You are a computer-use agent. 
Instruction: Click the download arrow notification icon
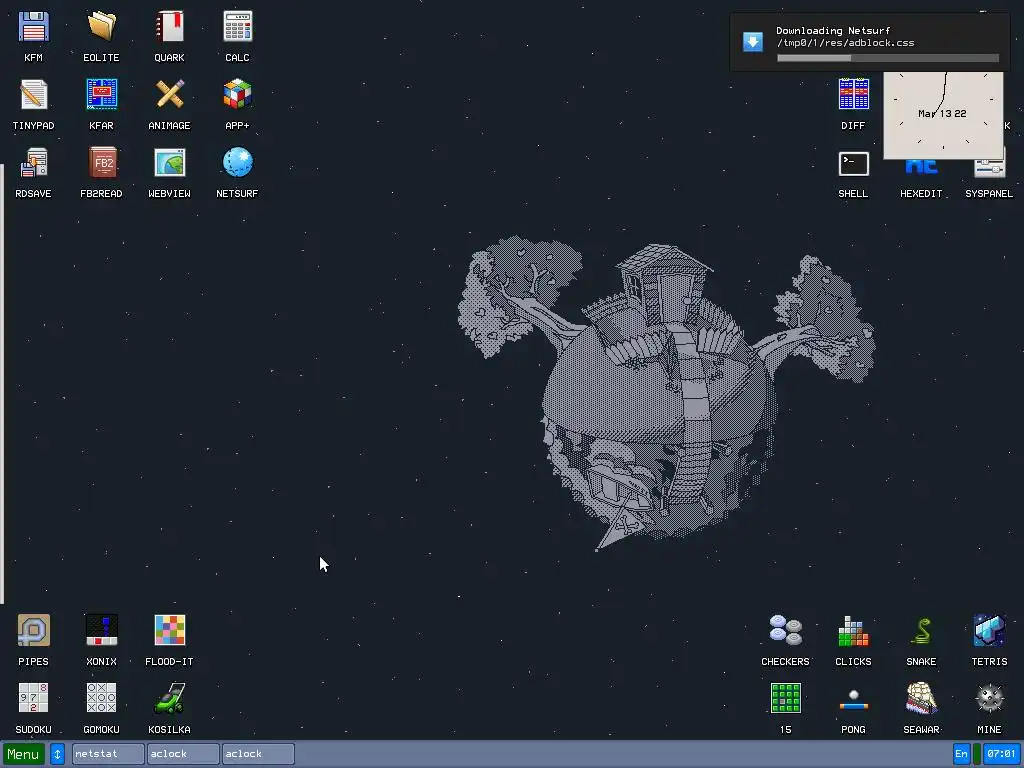(752, 42)
